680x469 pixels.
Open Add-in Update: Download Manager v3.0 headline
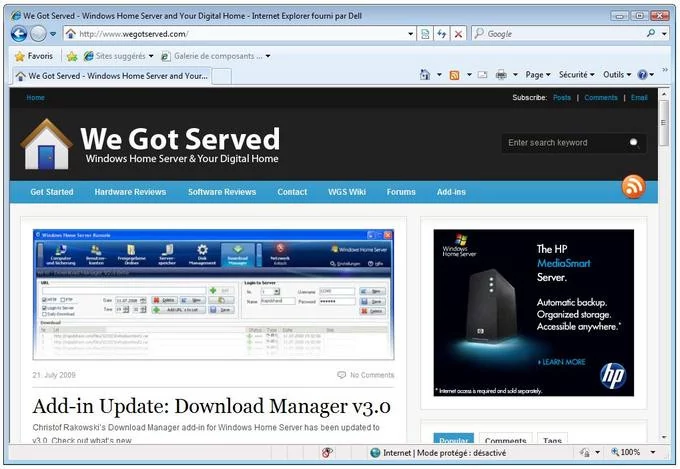click(211, 407)
